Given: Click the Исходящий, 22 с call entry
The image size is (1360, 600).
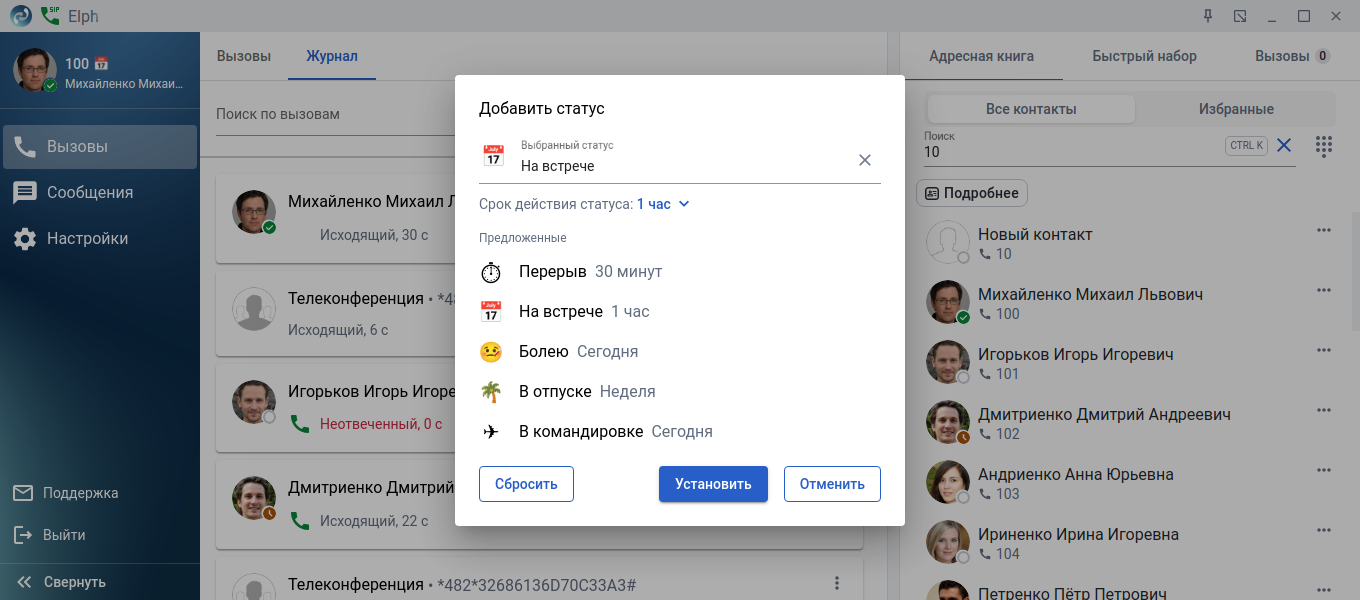Looking at the screenshot, I should click(x=373, y=520).
